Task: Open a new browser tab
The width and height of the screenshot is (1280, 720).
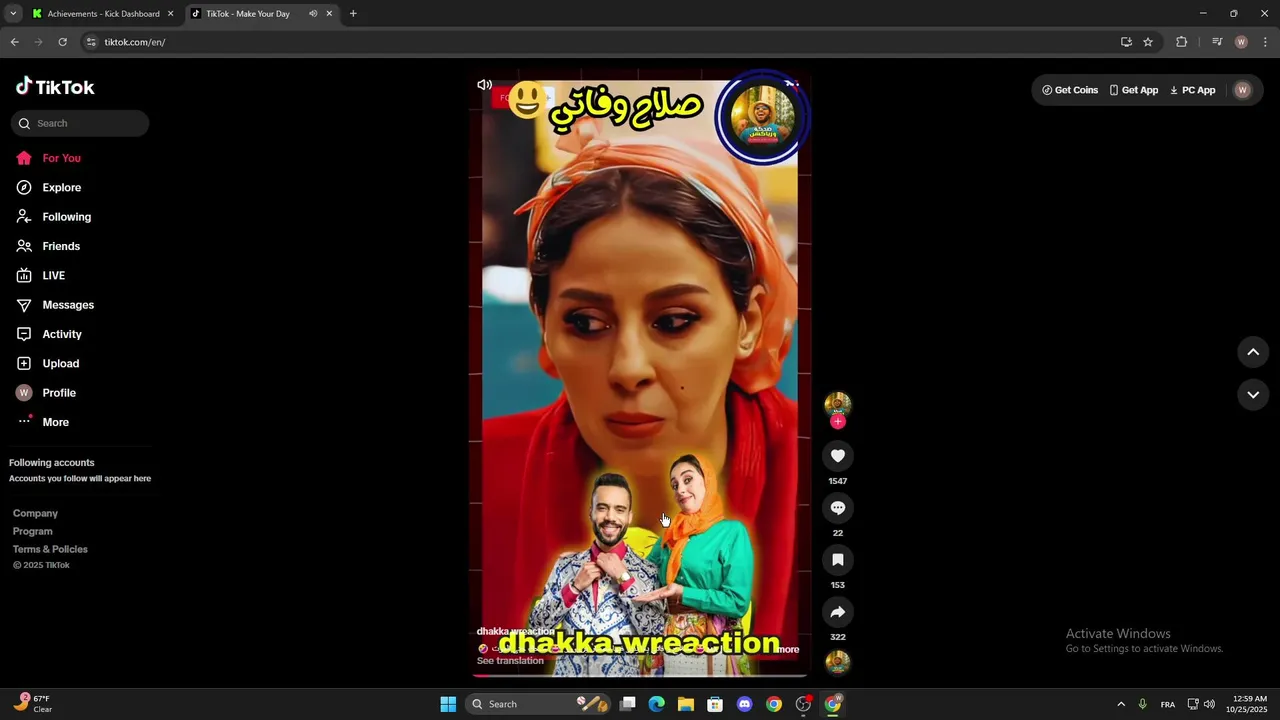Action: click(353, 14)
